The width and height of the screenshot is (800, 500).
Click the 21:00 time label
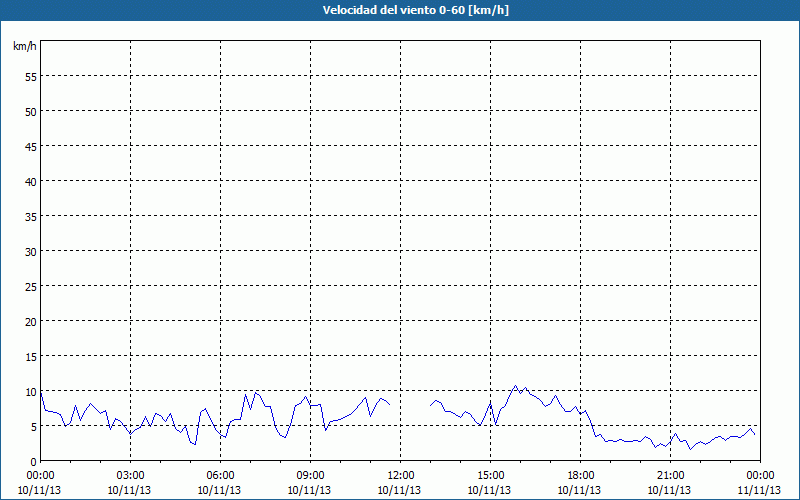point(670,476)
